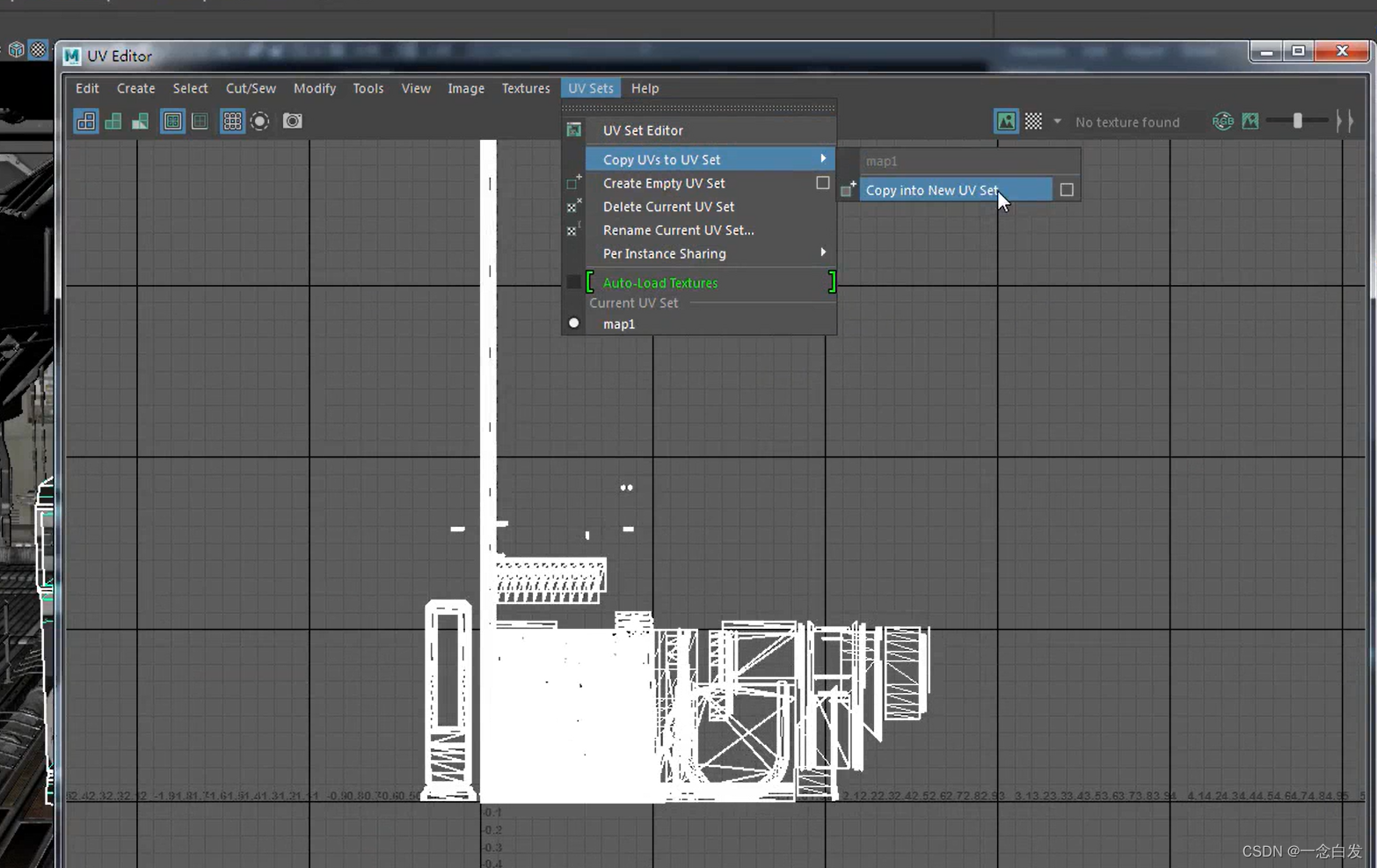Image resolution: width=1377 pixels, height=868 pixels.
Task: Click Copy into New UV Set
Action: 932,190
